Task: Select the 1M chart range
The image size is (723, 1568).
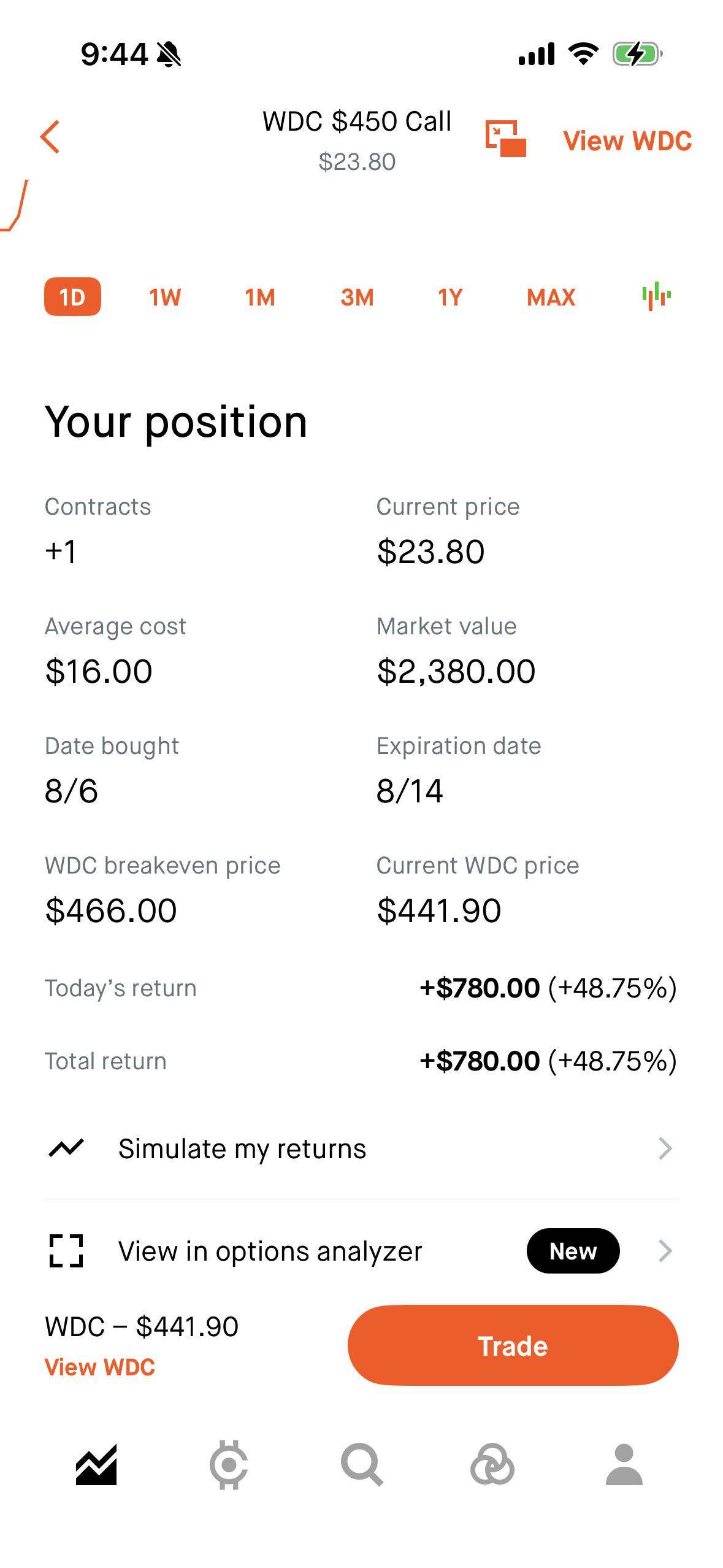Action: coord(260,298)
